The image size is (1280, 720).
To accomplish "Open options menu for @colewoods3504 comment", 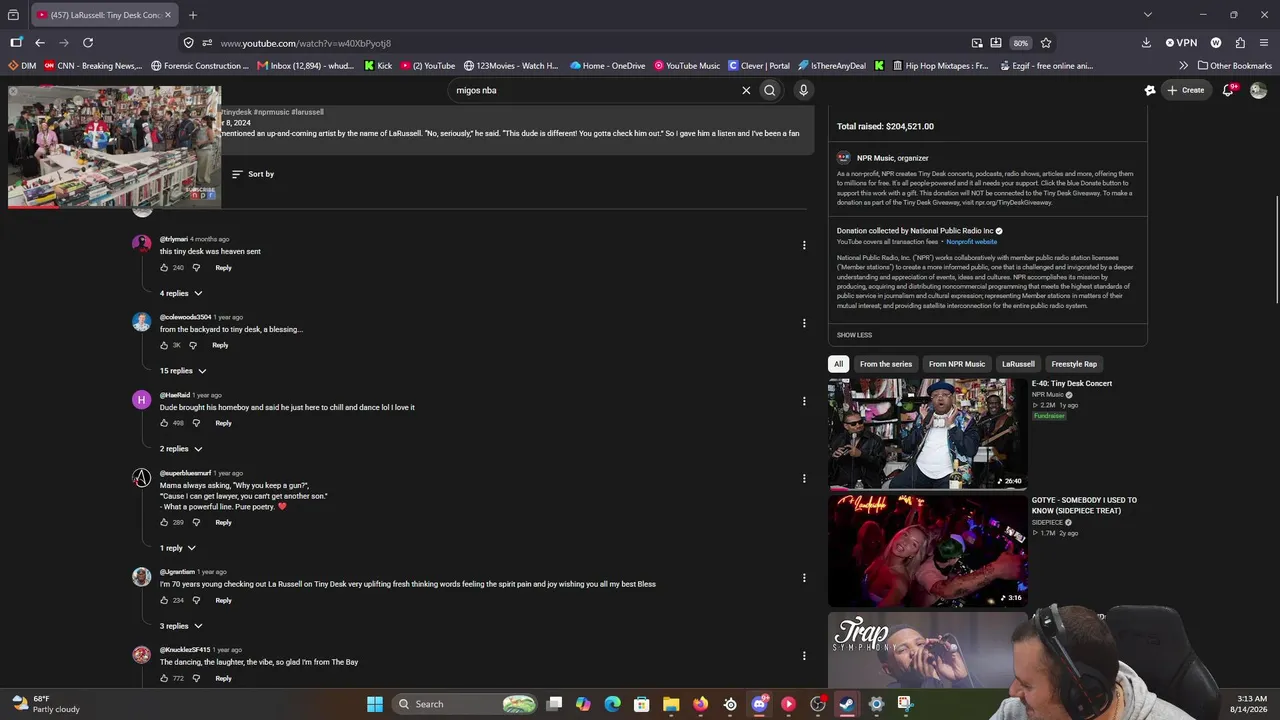I will (804, 323).
